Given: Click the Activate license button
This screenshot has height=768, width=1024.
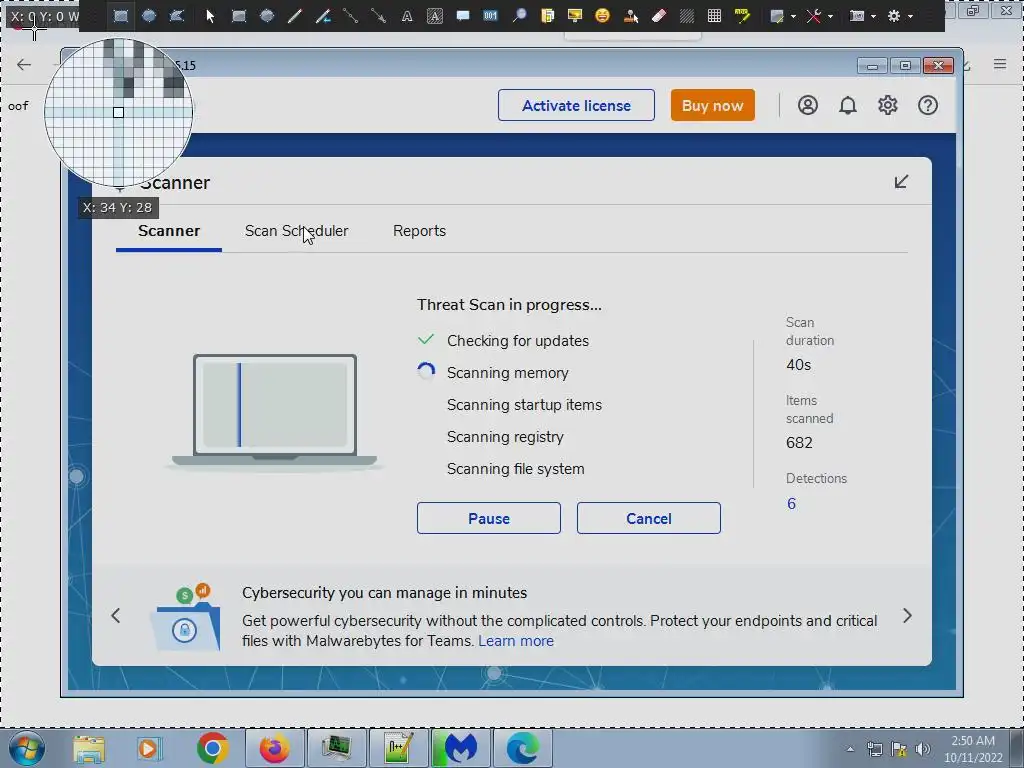Looking at the screenshot, I should tap(576, 105).
